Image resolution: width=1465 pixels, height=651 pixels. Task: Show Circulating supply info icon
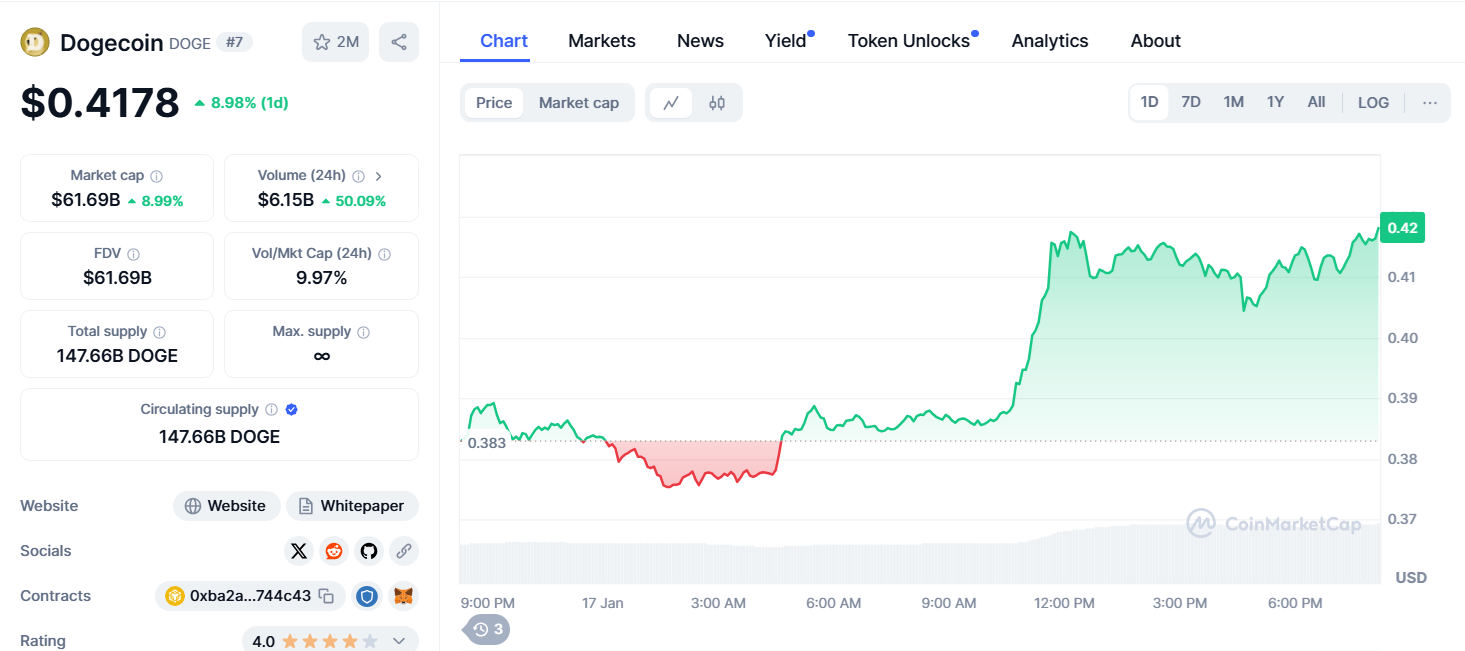(x=270, y=410)
